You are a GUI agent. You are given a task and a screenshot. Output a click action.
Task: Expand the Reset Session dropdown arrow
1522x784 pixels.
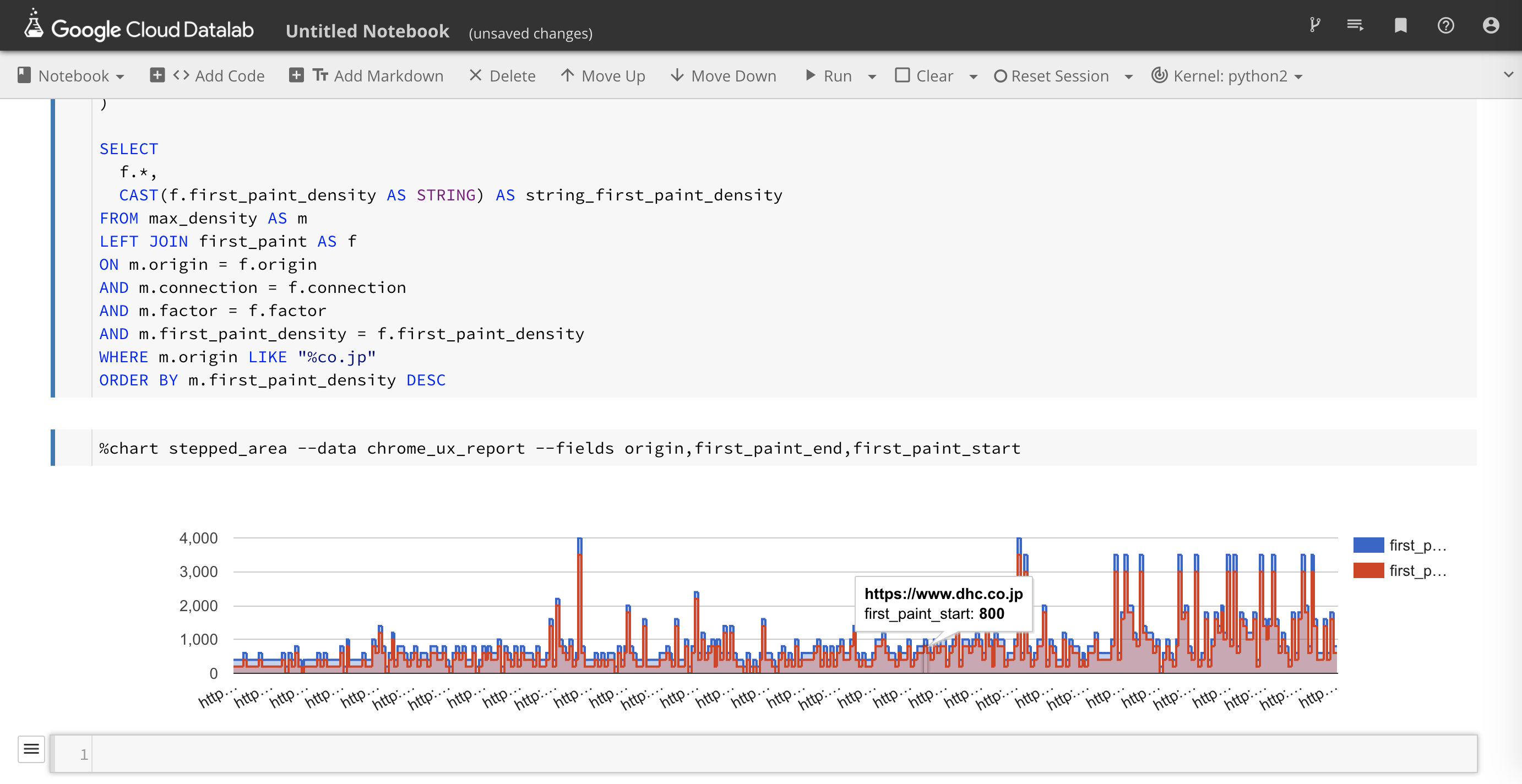[1128, 77]
